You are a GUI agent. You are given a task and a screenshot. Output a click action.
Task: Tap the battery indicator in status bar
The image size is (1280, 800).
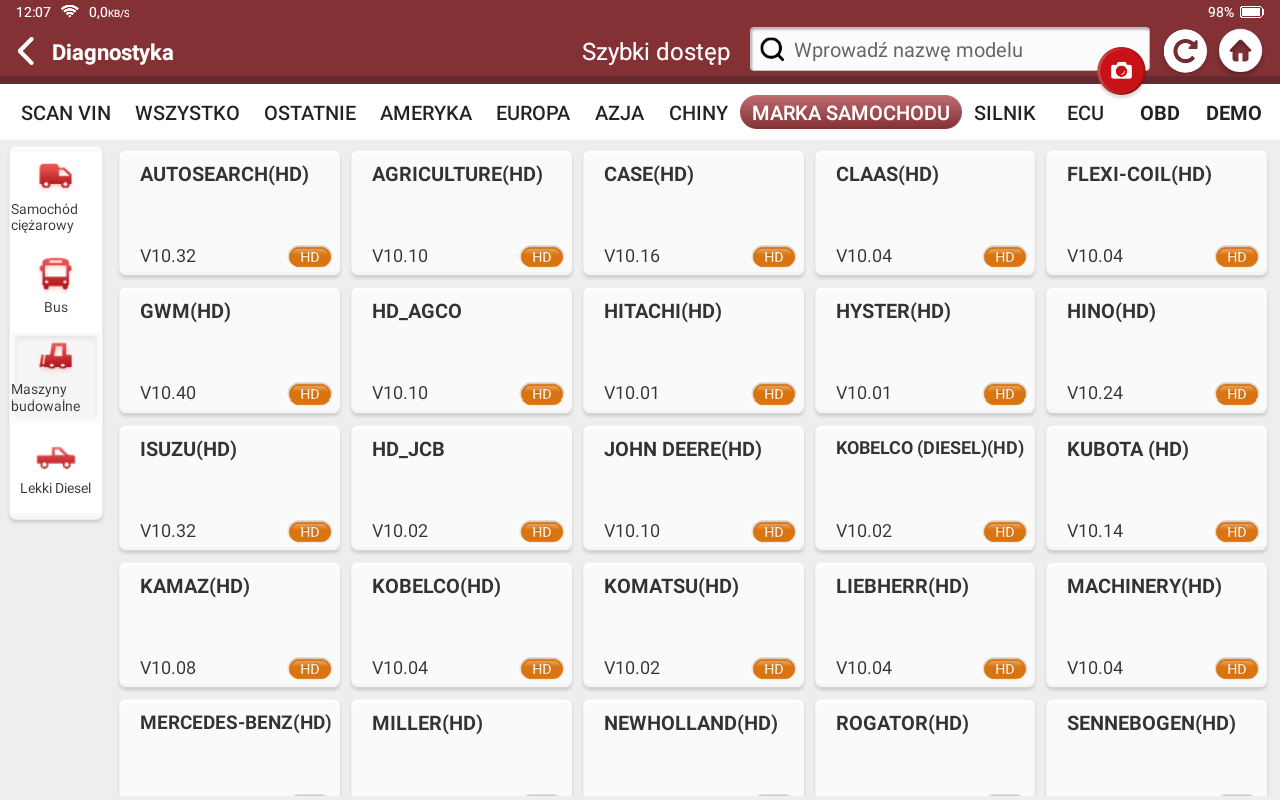coord(1252,12)
